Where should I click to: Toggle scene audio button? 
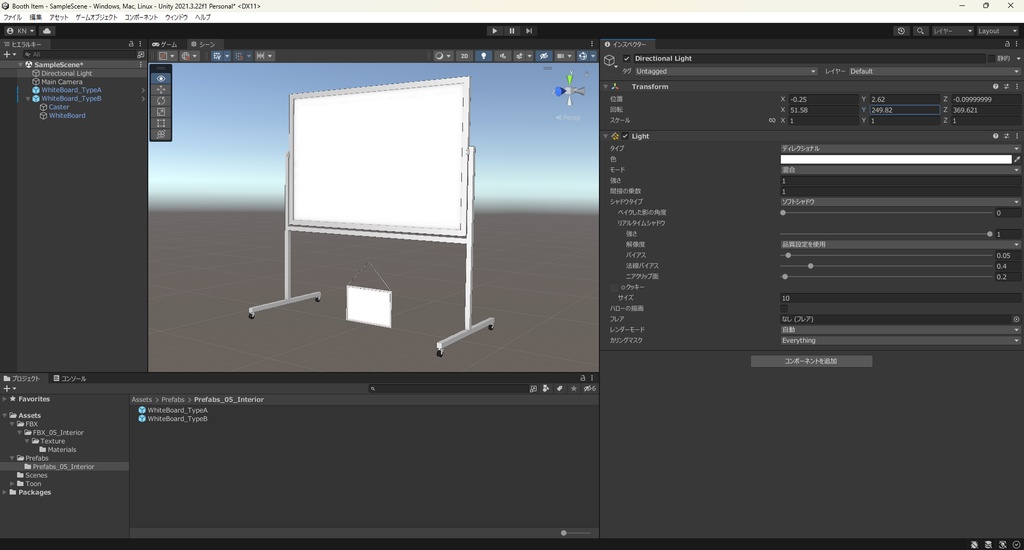pyautogui.click(x=502, y=56)
